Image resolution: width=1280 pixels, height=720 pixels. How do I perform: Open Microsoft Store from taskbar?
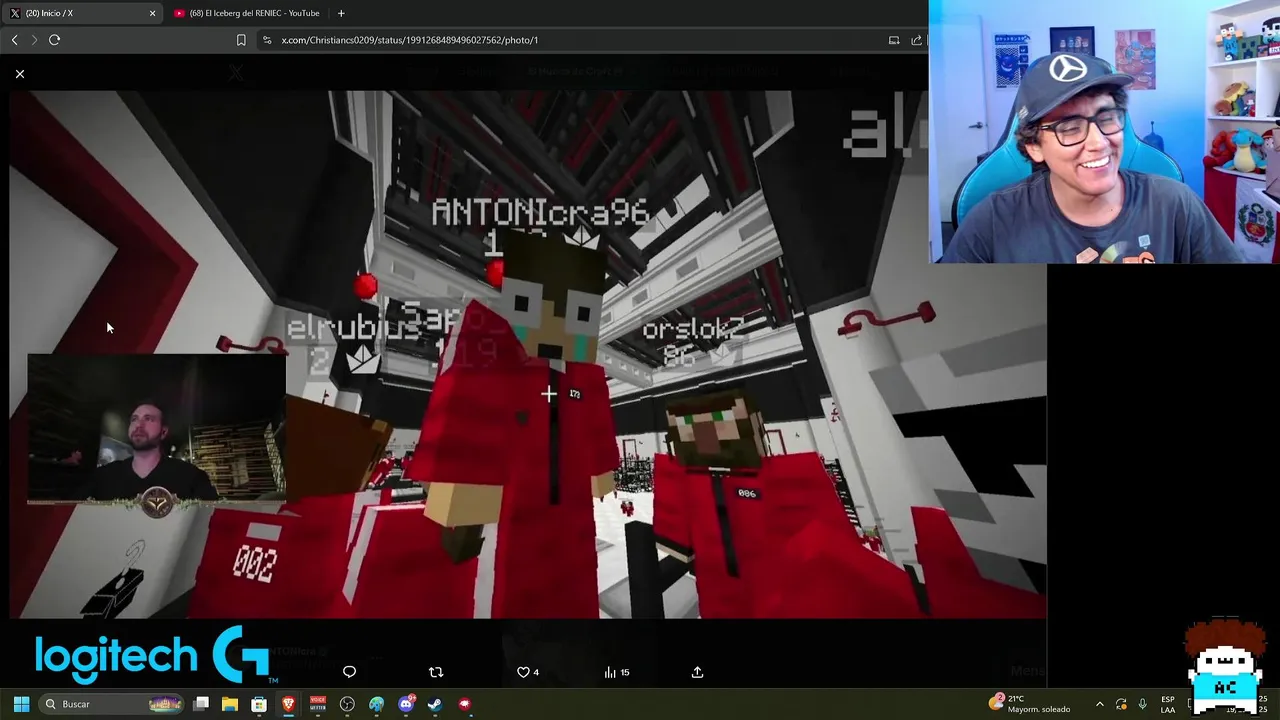259,704
